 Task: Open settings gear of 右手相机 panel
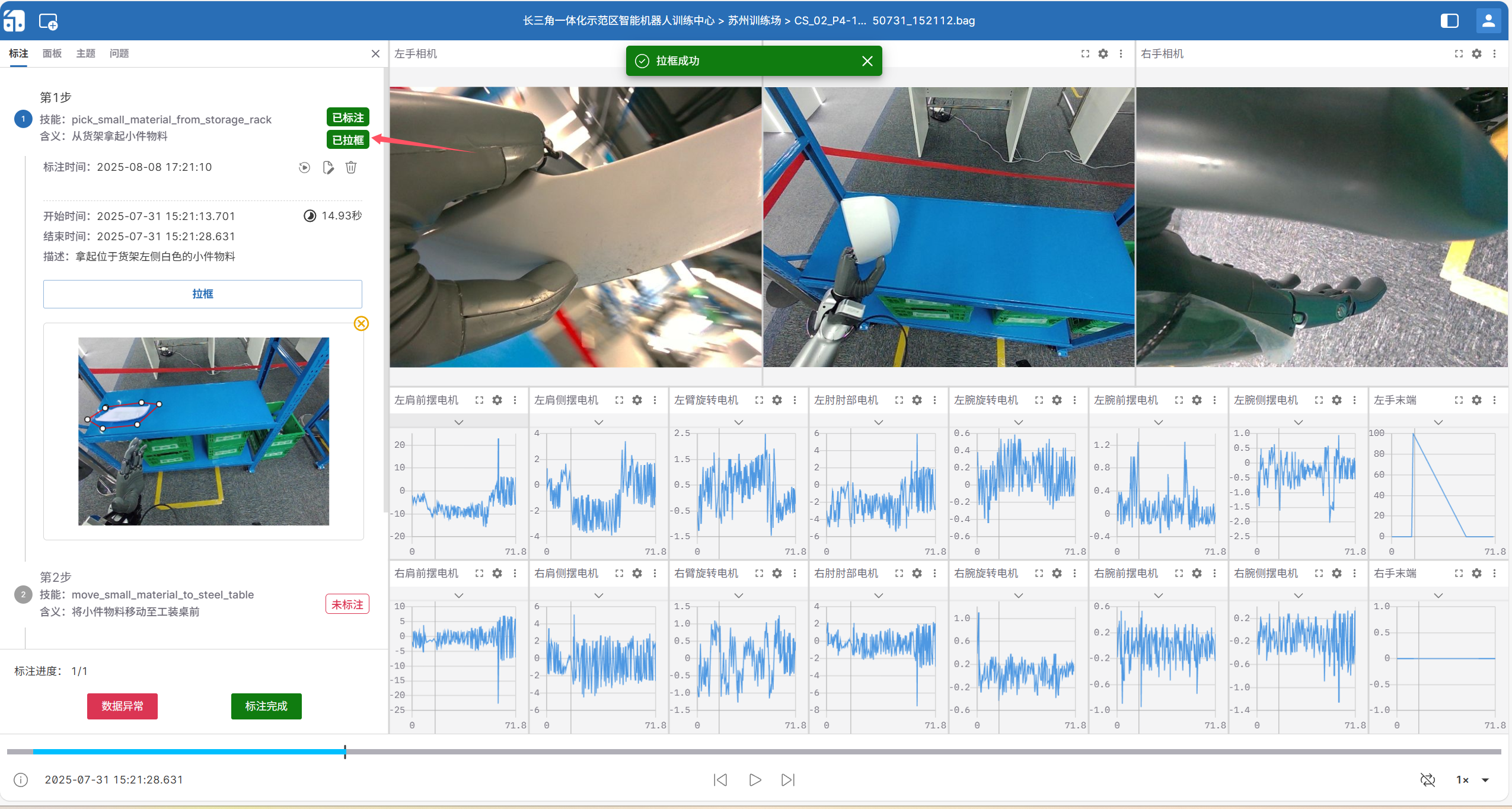pyautogui.click(x=1476, y=54)
